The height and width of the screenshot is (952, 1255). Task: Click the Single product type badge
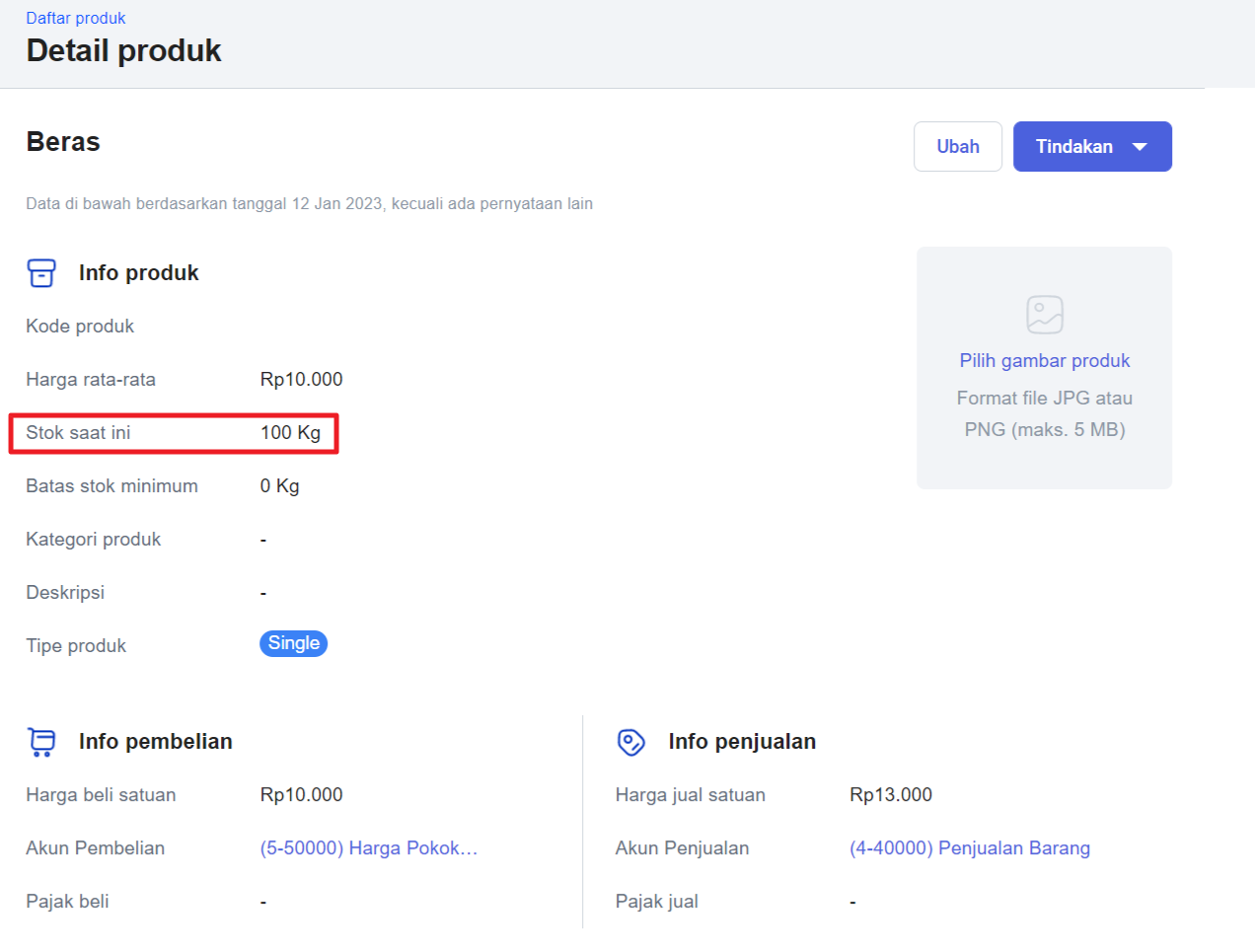point(293,643)
